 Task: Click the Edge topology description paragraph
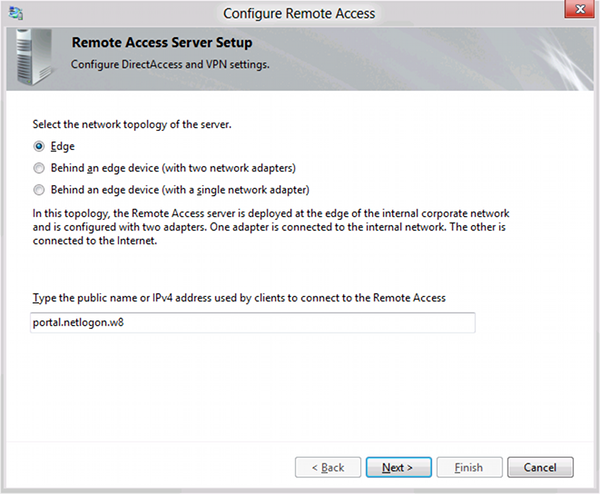point(271,227)
